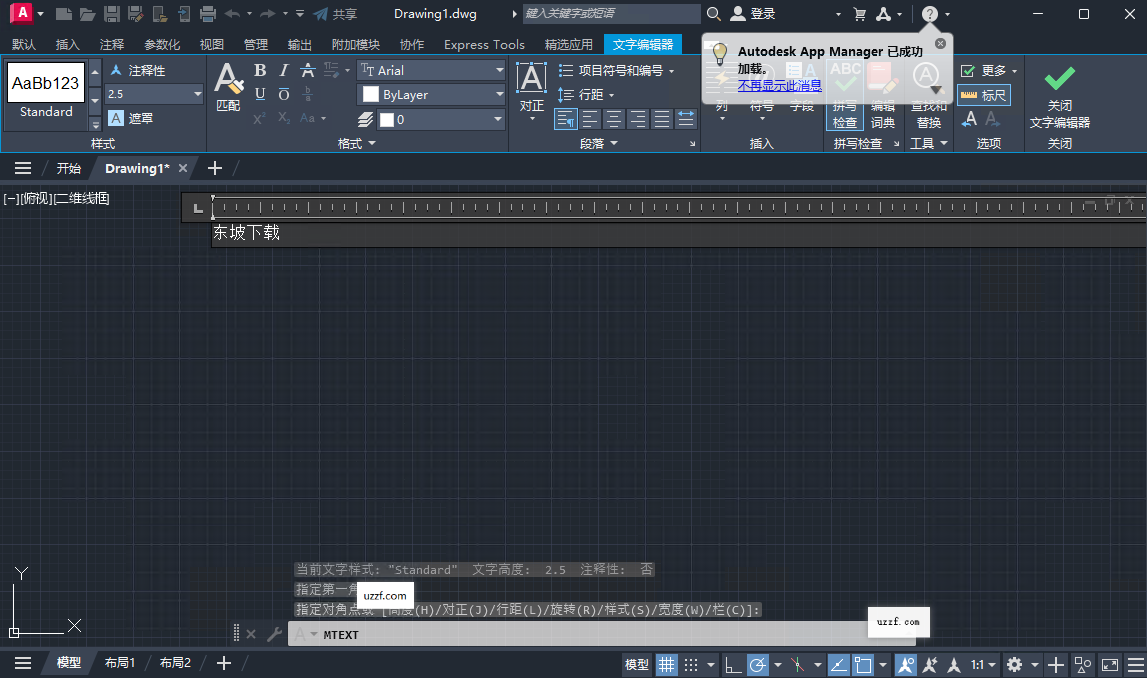Apply italic formatting
Screen dimensions: 1147x678
(x=283, y=70)
